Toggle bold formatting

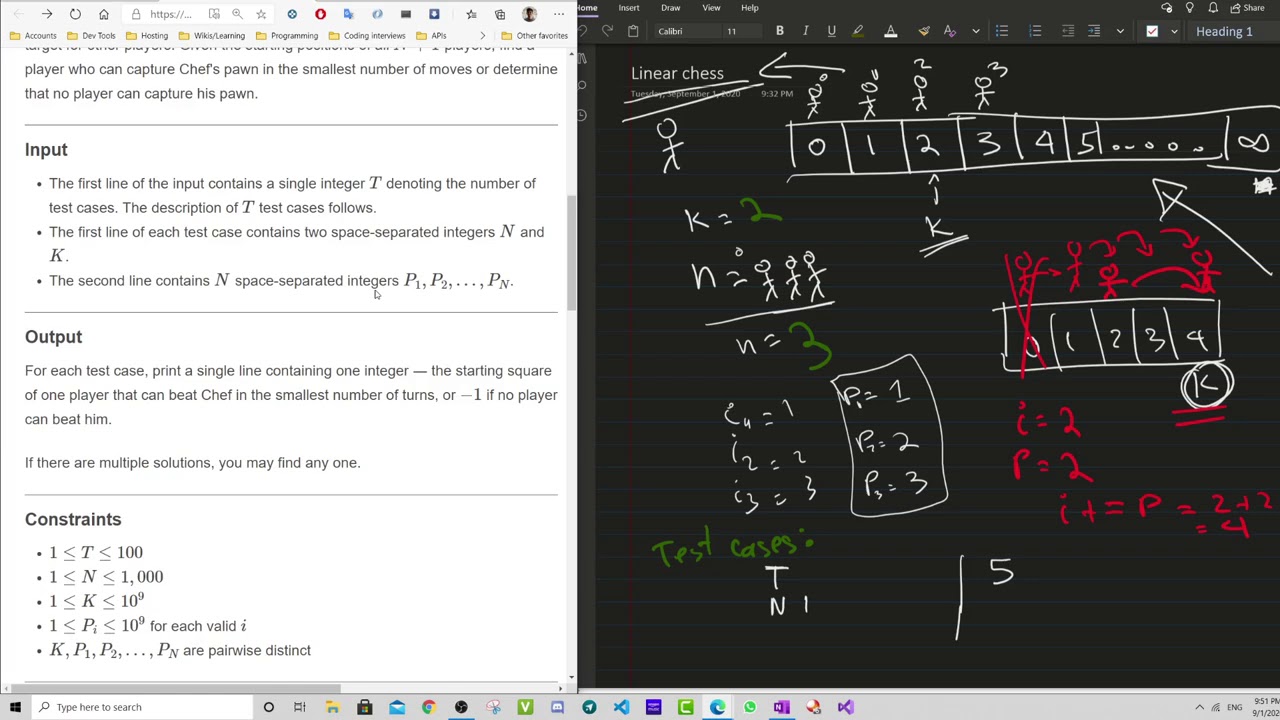(780, 31)
